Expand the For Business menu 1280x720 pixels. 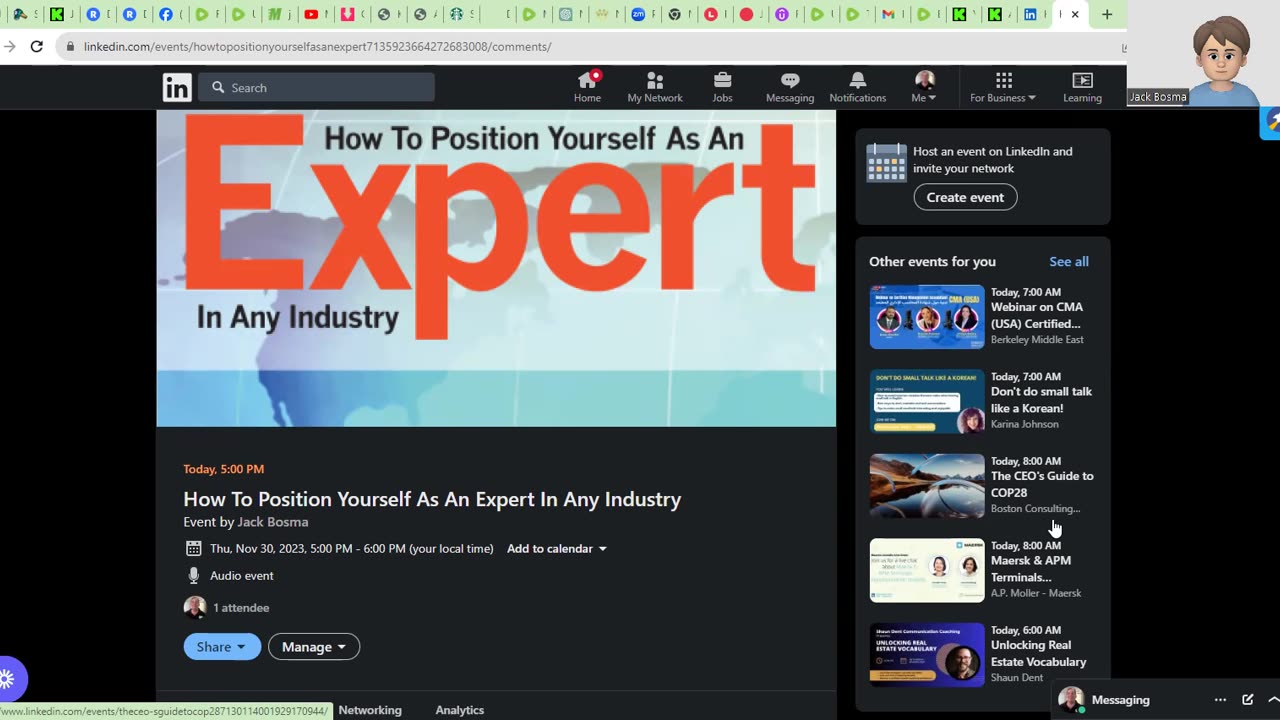1003,87
